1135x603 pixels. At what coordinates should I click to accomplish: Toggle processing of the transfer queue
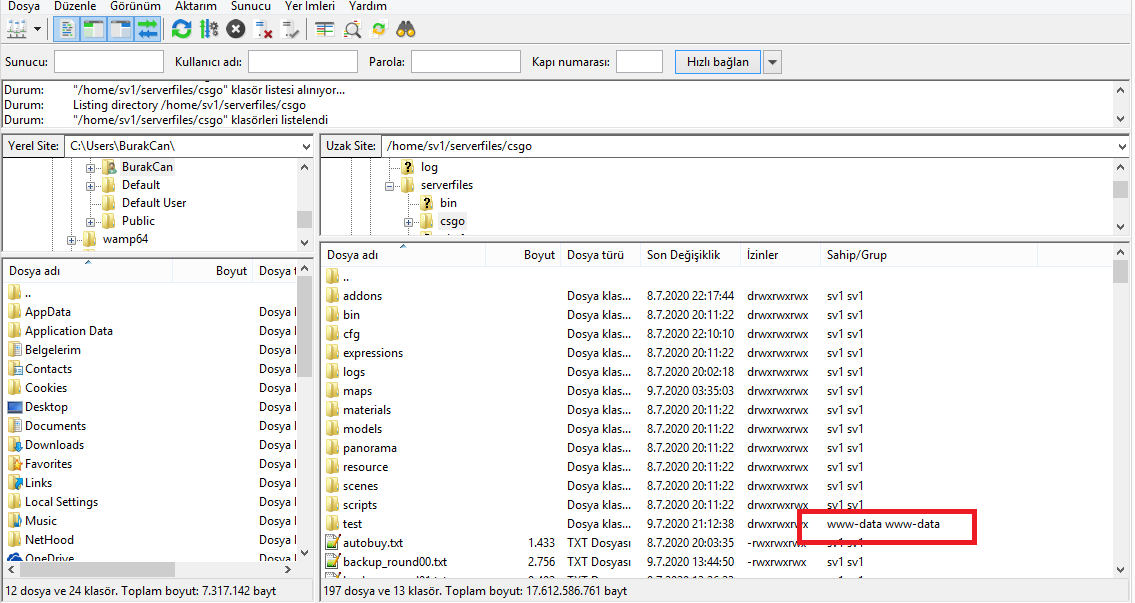pos(208,30)
